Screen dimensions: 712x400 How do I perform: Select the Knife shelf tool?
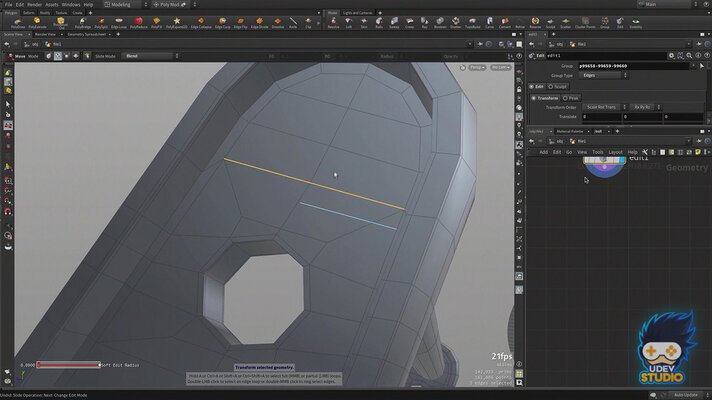tap(292, 20)
